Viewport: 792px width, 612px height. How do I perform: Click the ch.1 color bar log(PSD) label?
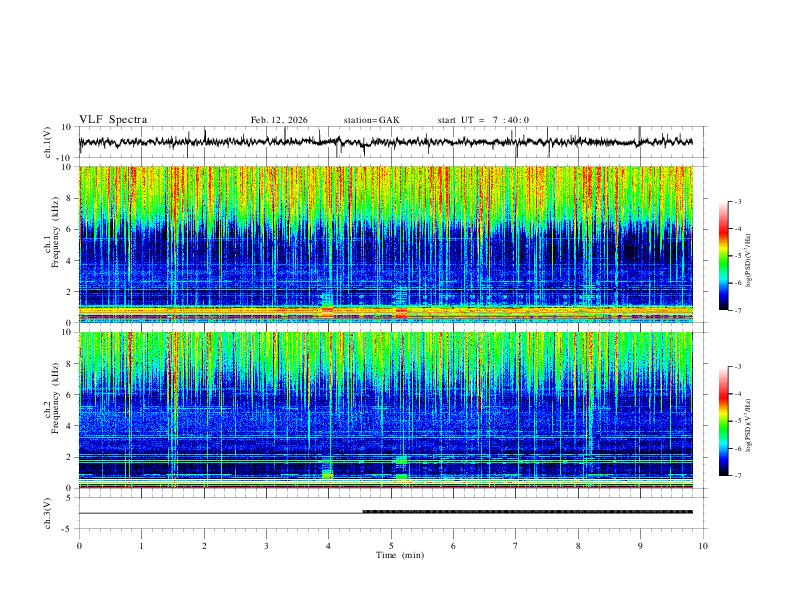click(748, 261)
